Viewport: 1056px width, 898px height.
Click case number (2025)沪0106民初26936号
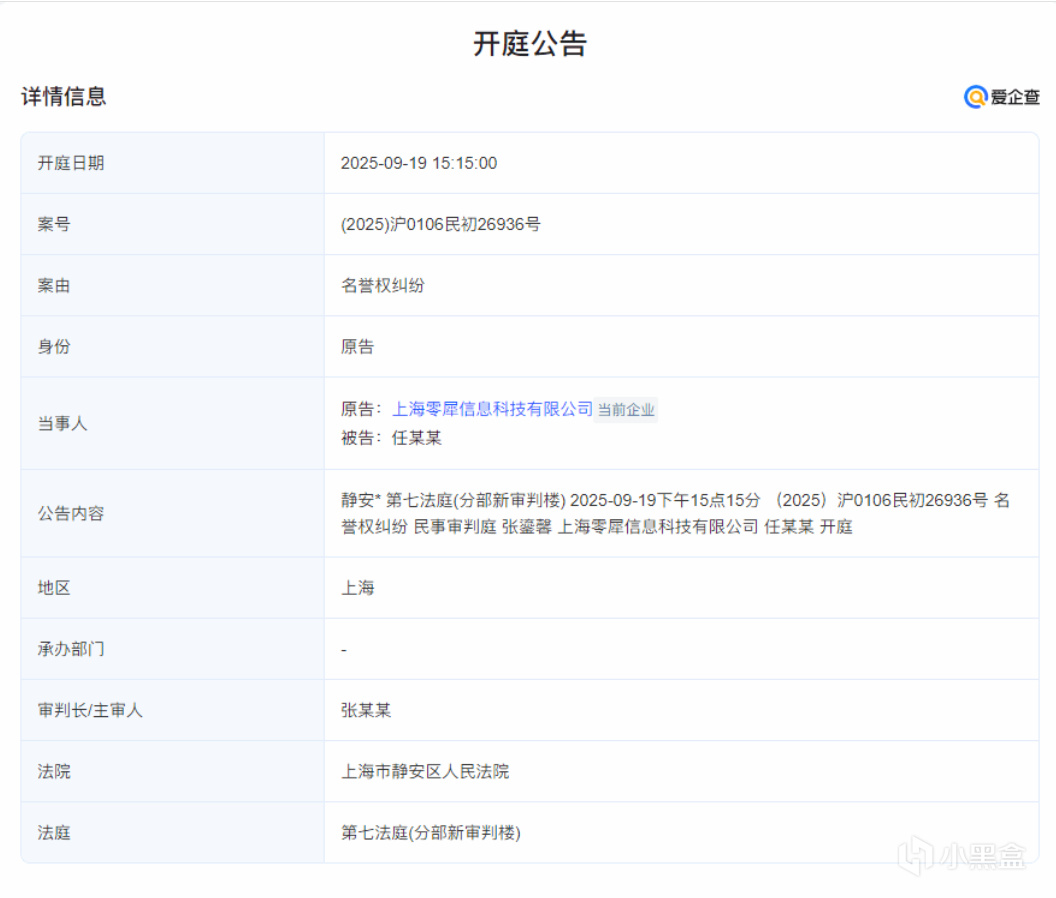(x=440, y=224)
